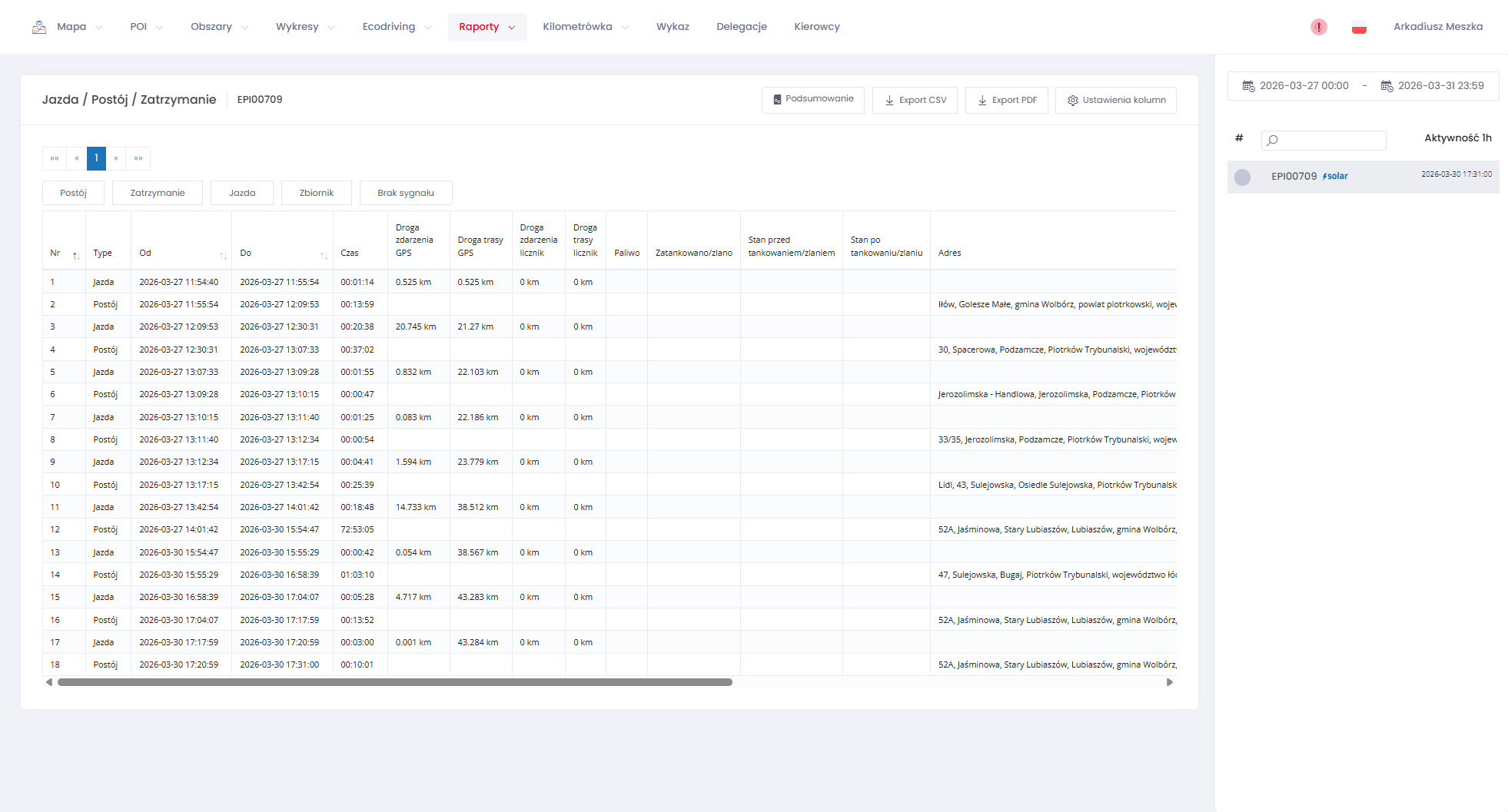Click the red alert notification icon

pos(1318,27)
